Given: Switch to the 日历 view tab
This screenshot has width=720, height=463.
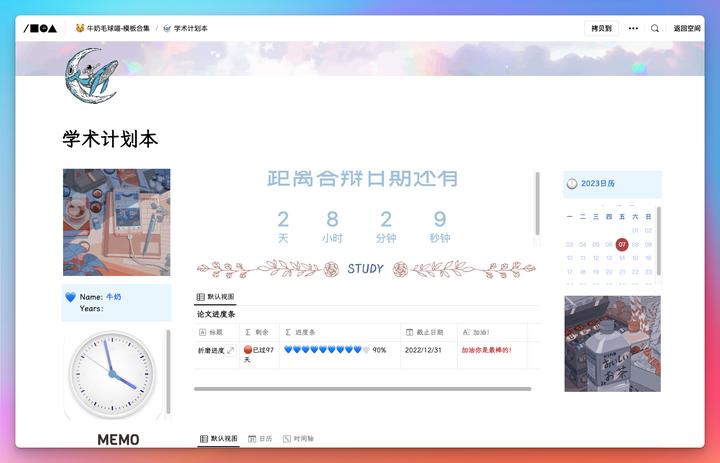Looking at the screenshot, I should tap(260, 439).
